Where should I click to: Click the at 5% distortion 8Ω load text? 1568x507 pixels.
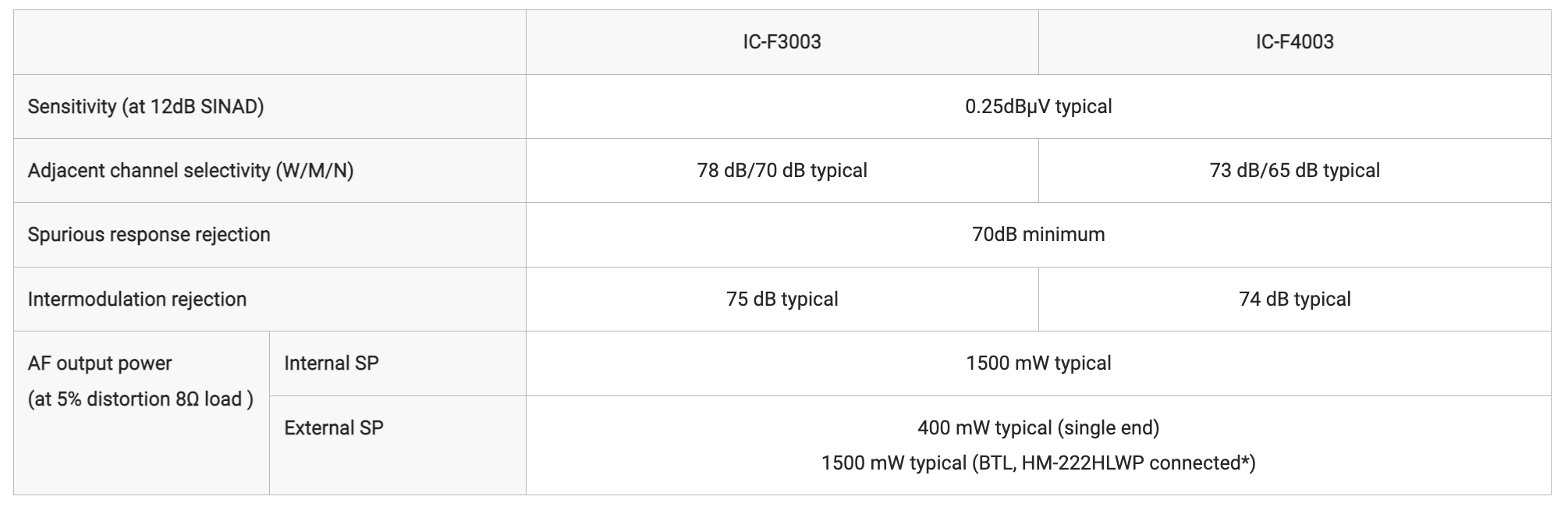pyautogui.click(x=140, y=399)
